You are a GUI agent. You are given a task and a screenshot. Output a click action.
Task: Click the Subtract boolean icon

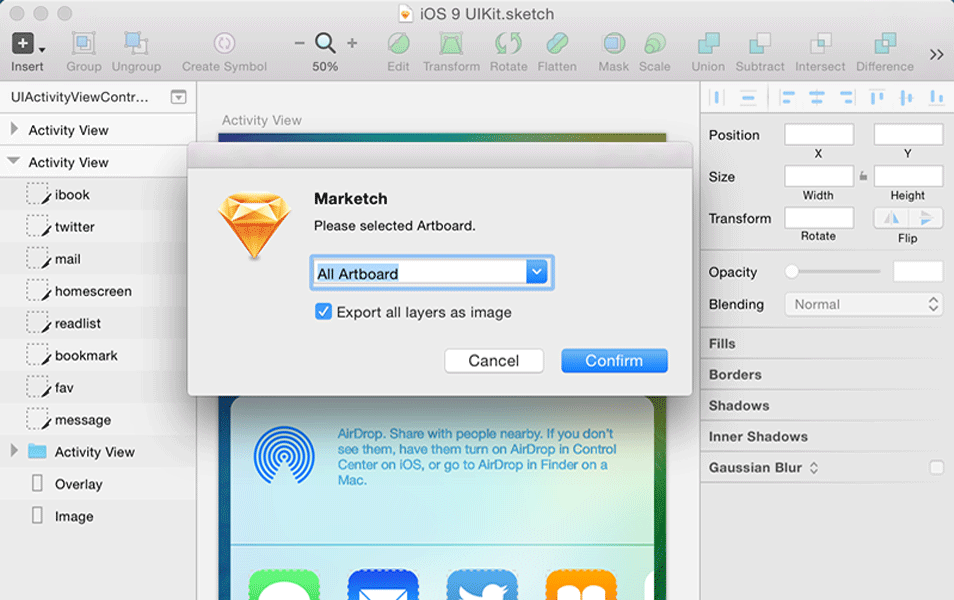[x=760, y=44]
